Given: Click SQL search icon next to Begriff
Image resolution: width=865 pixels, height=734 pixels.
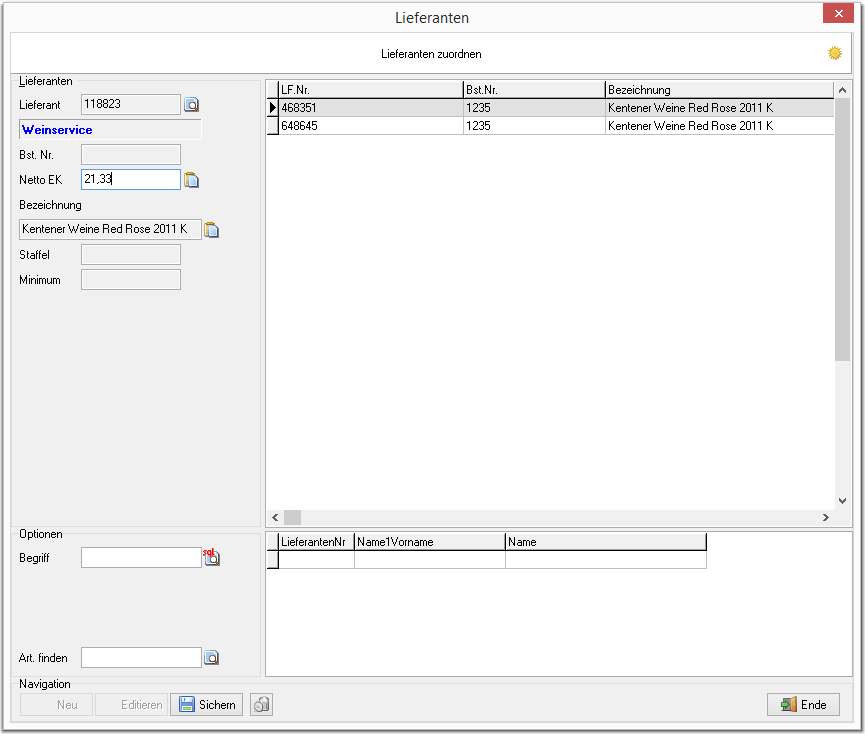Looking at the screenshot, I should tap(211, 557).
